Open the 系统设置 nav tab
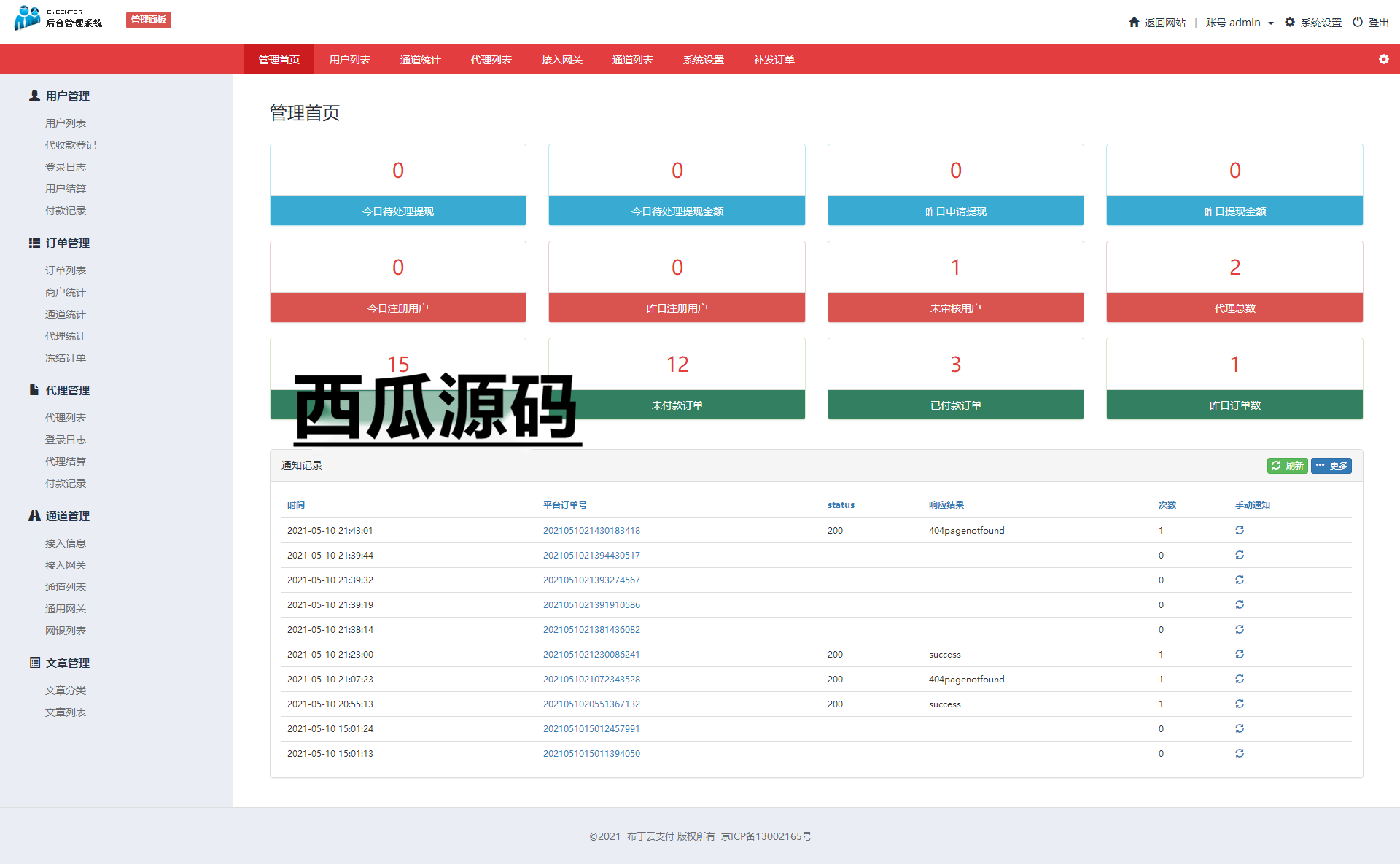This screenshot has height=864, width=1400. pos(704,59)
